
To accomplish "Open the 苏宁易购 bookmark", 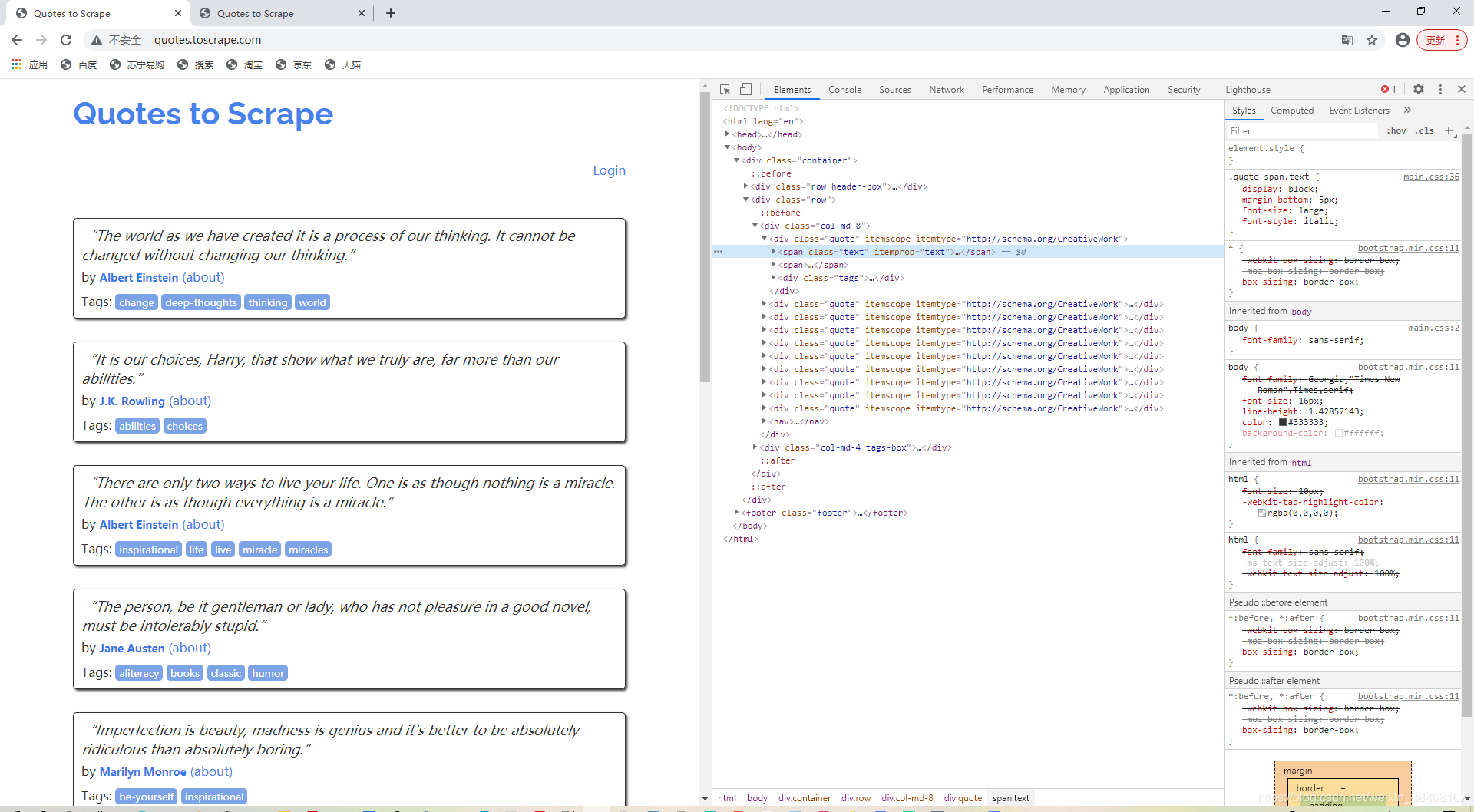I will pyautogui.click(x=137, y=64).
